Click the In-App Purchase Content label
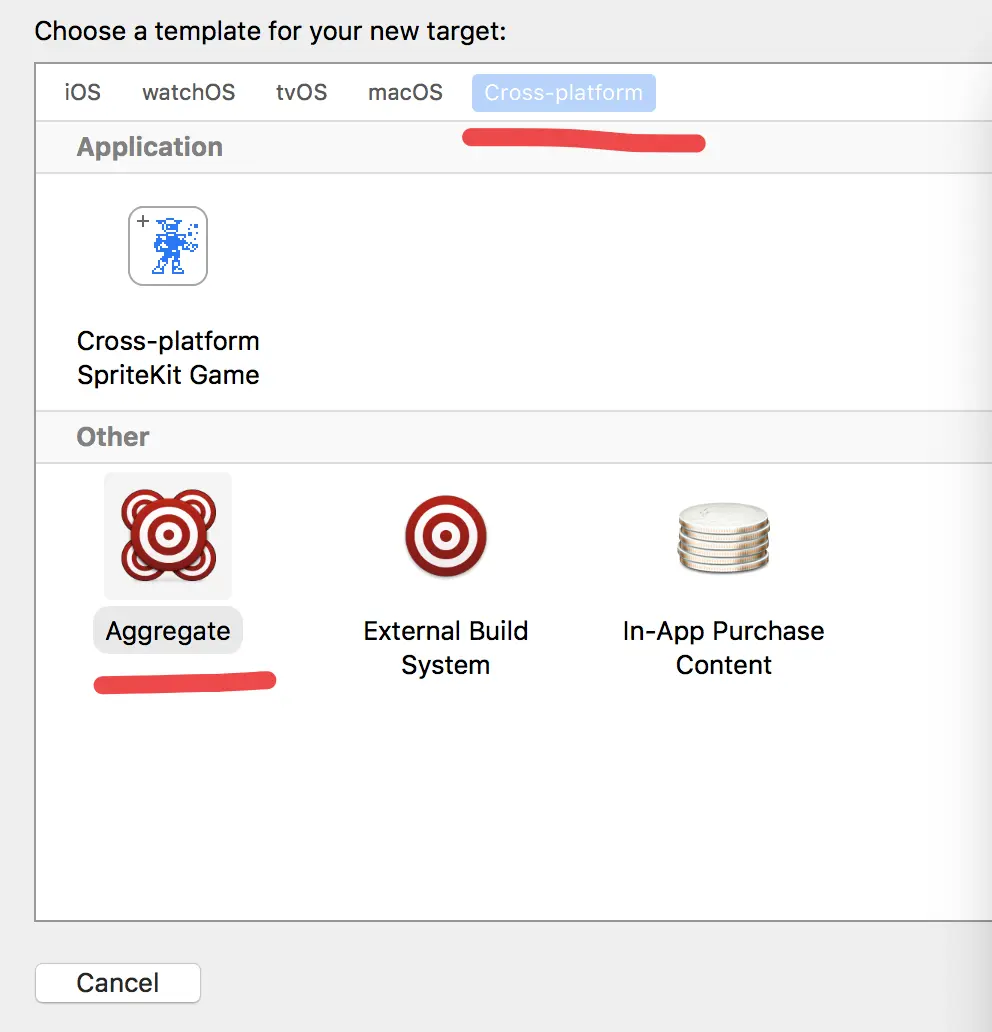 click(x=723, y=648)
